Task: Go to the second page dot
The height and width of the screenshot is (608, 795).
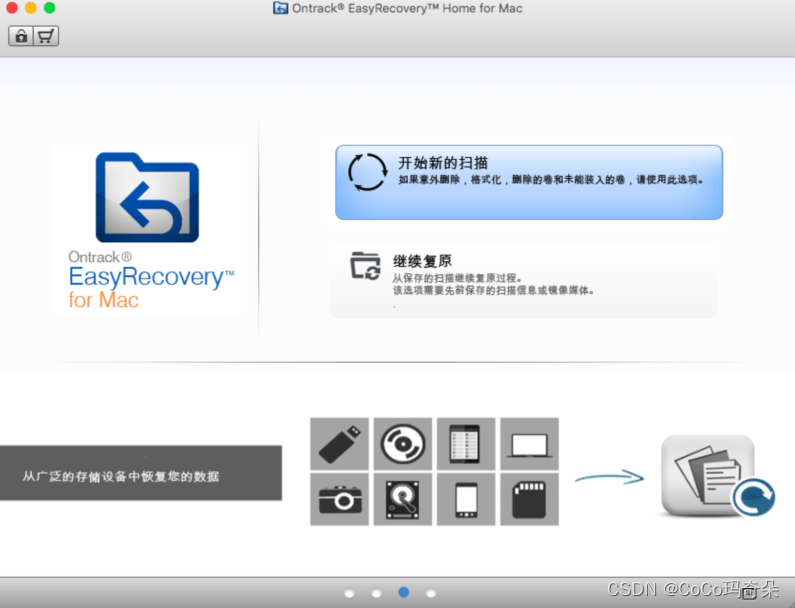Action: [x=376, y=593]
